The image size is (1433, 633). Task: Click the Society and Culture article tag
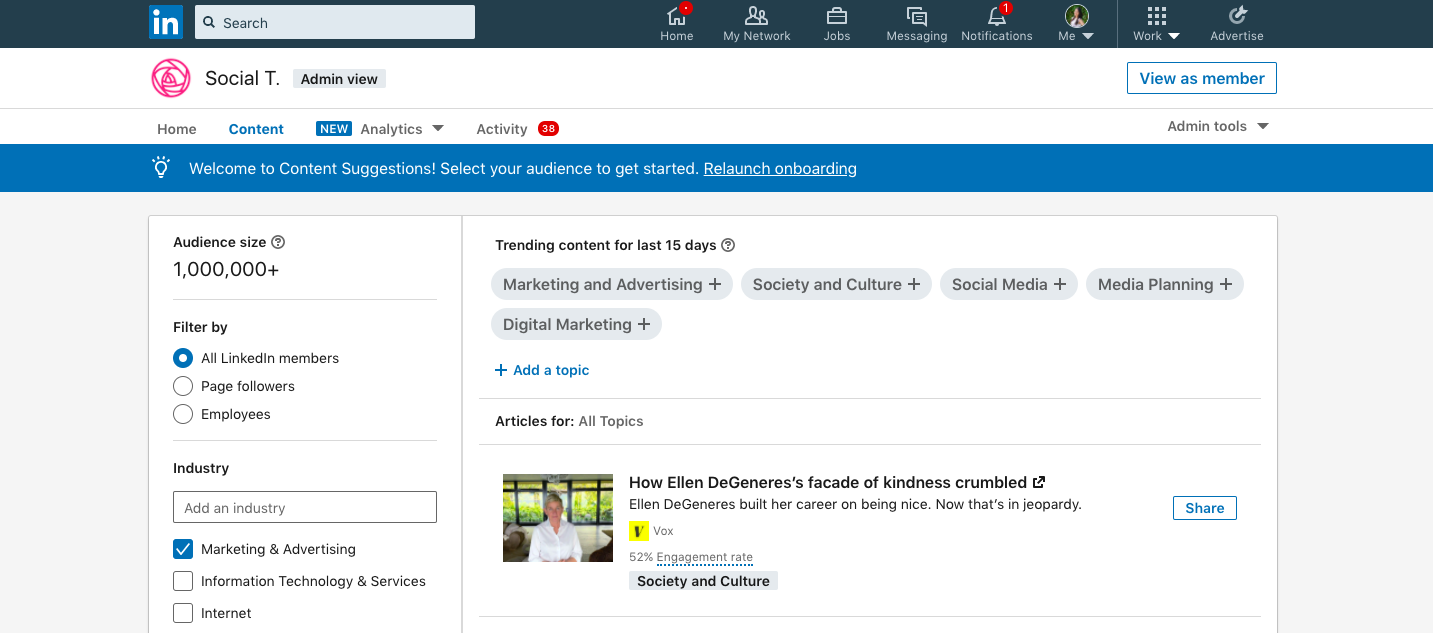tap(703, 581)
